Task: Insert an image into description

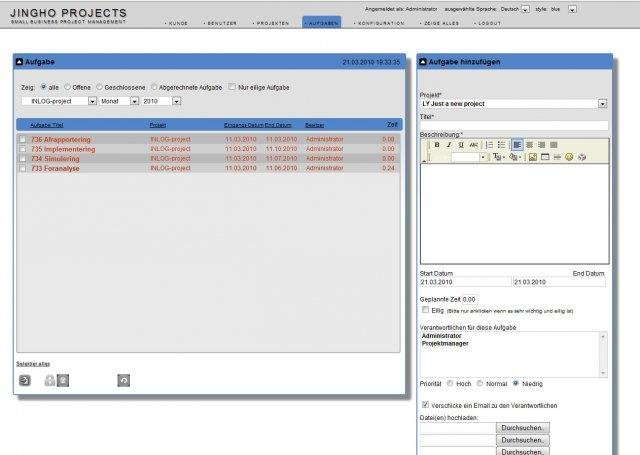Action: coord(533,157)
